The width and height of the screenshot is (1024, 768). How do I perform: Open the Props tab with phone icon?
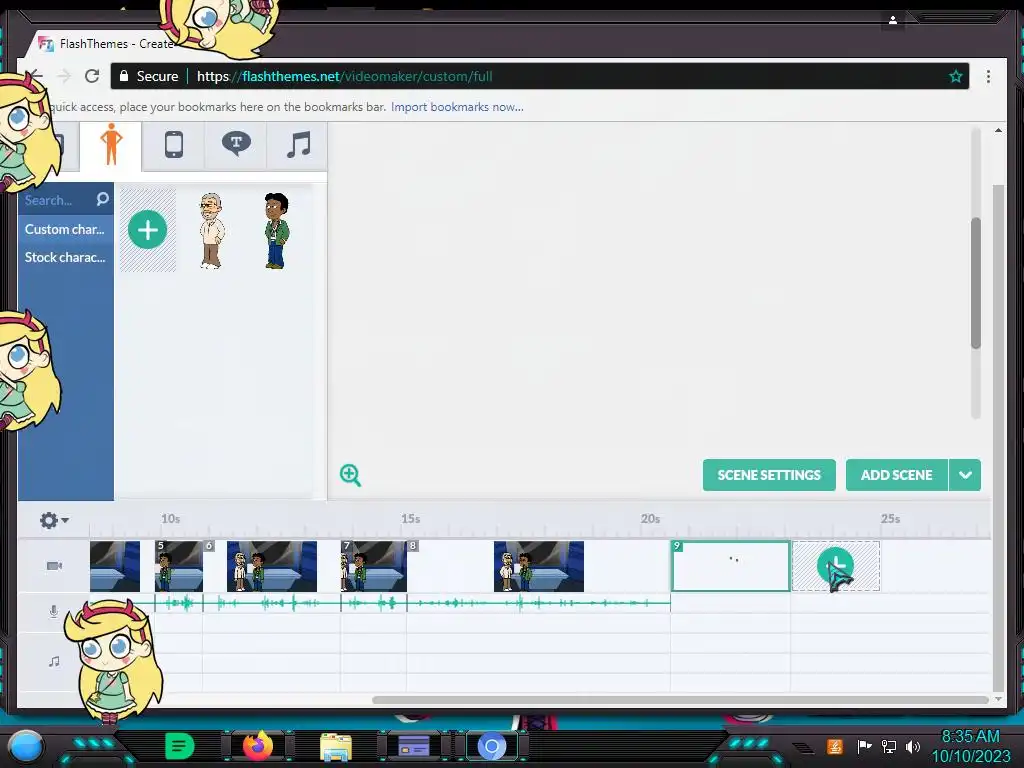[173, 145]
